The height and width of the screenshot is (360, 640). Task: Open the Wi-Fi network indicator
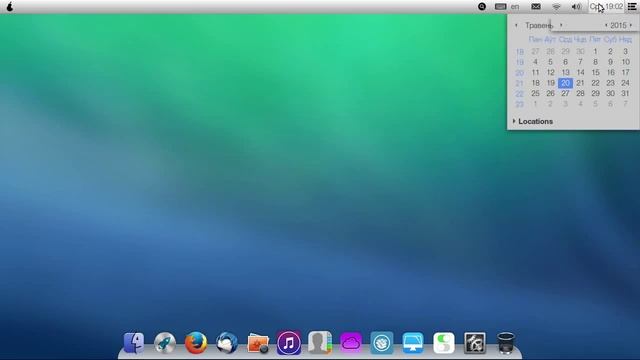coord(556,7)
